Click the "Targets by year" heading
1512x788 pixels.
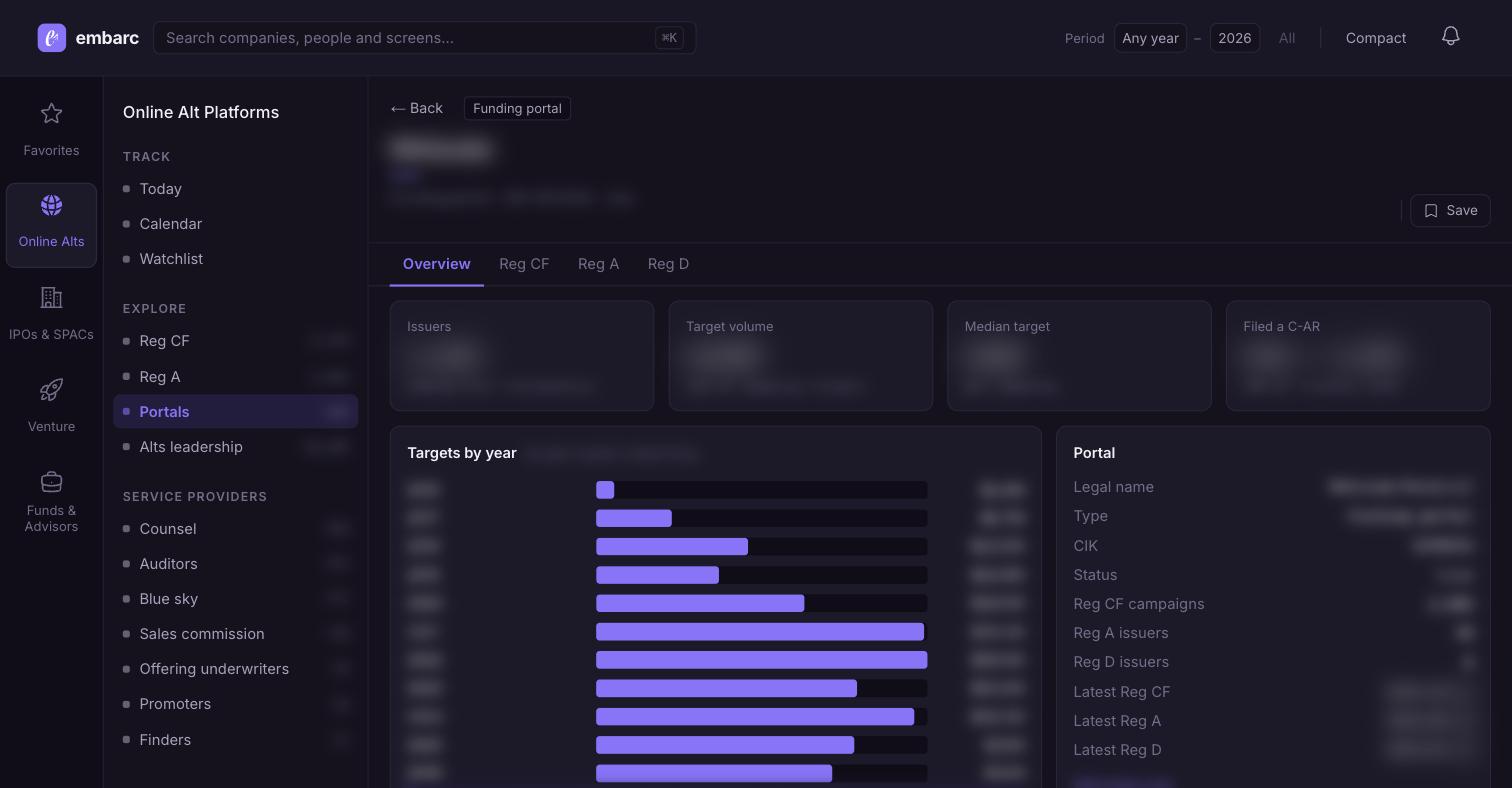(462, 453)
